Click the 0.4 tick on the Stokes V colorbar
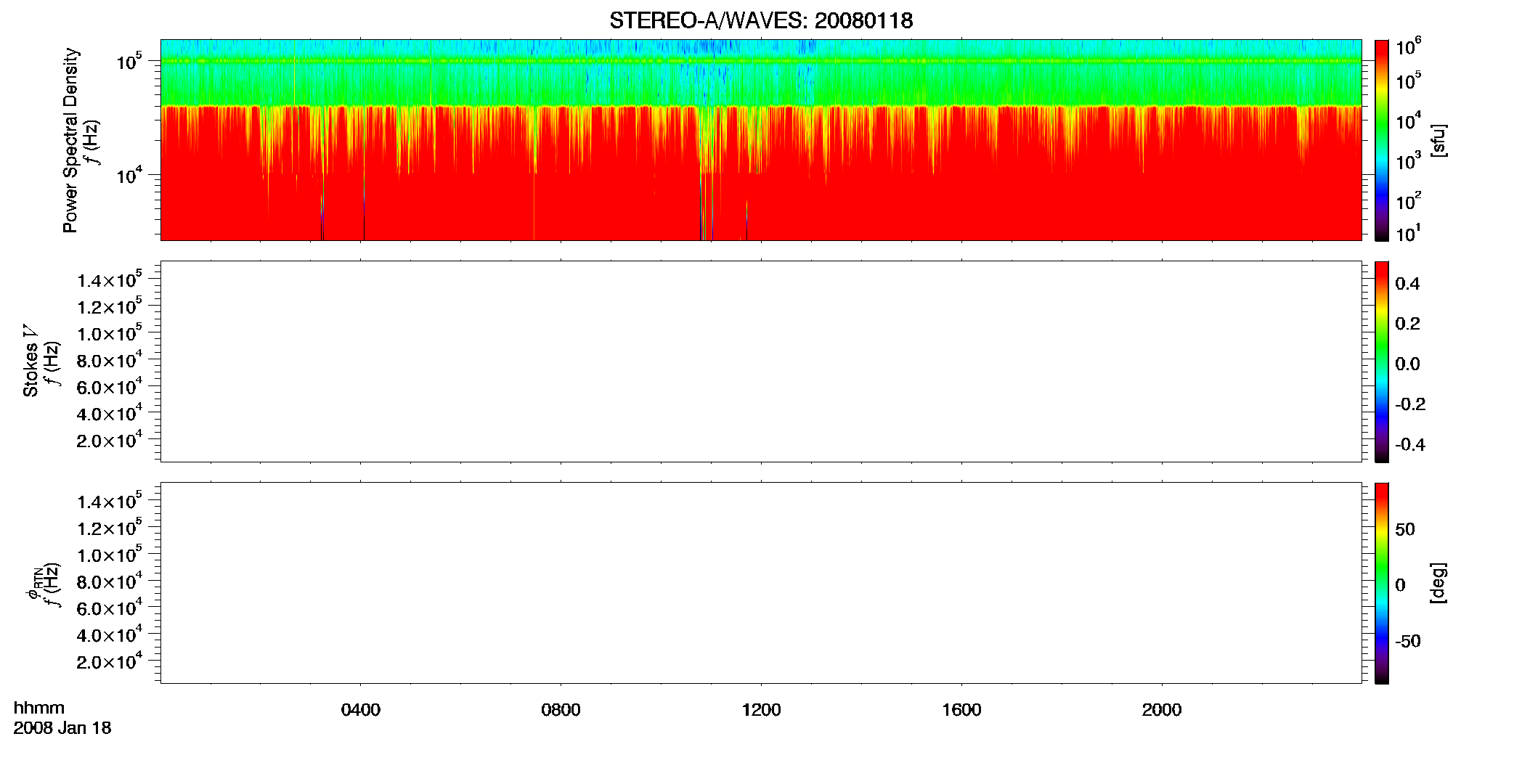 1407,284
